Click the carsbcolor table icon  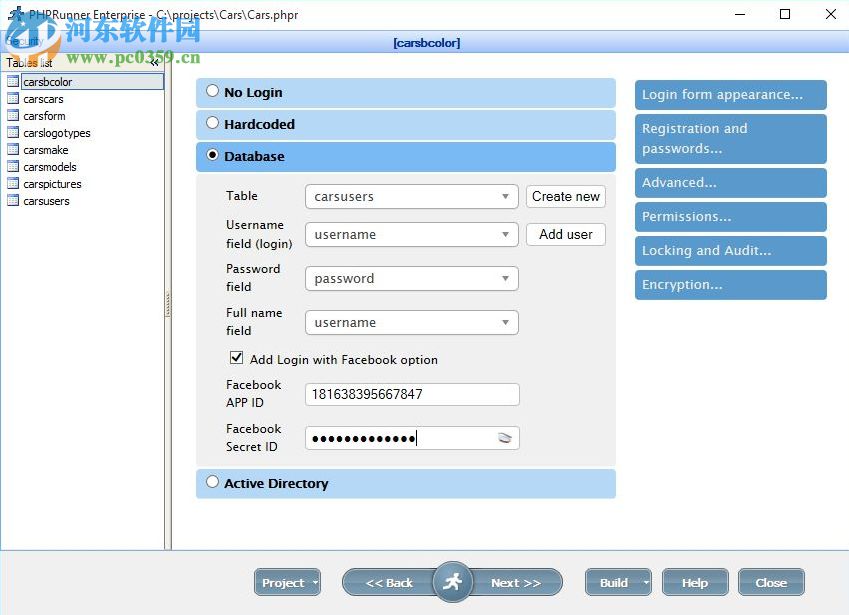click(x=15, y=81)
